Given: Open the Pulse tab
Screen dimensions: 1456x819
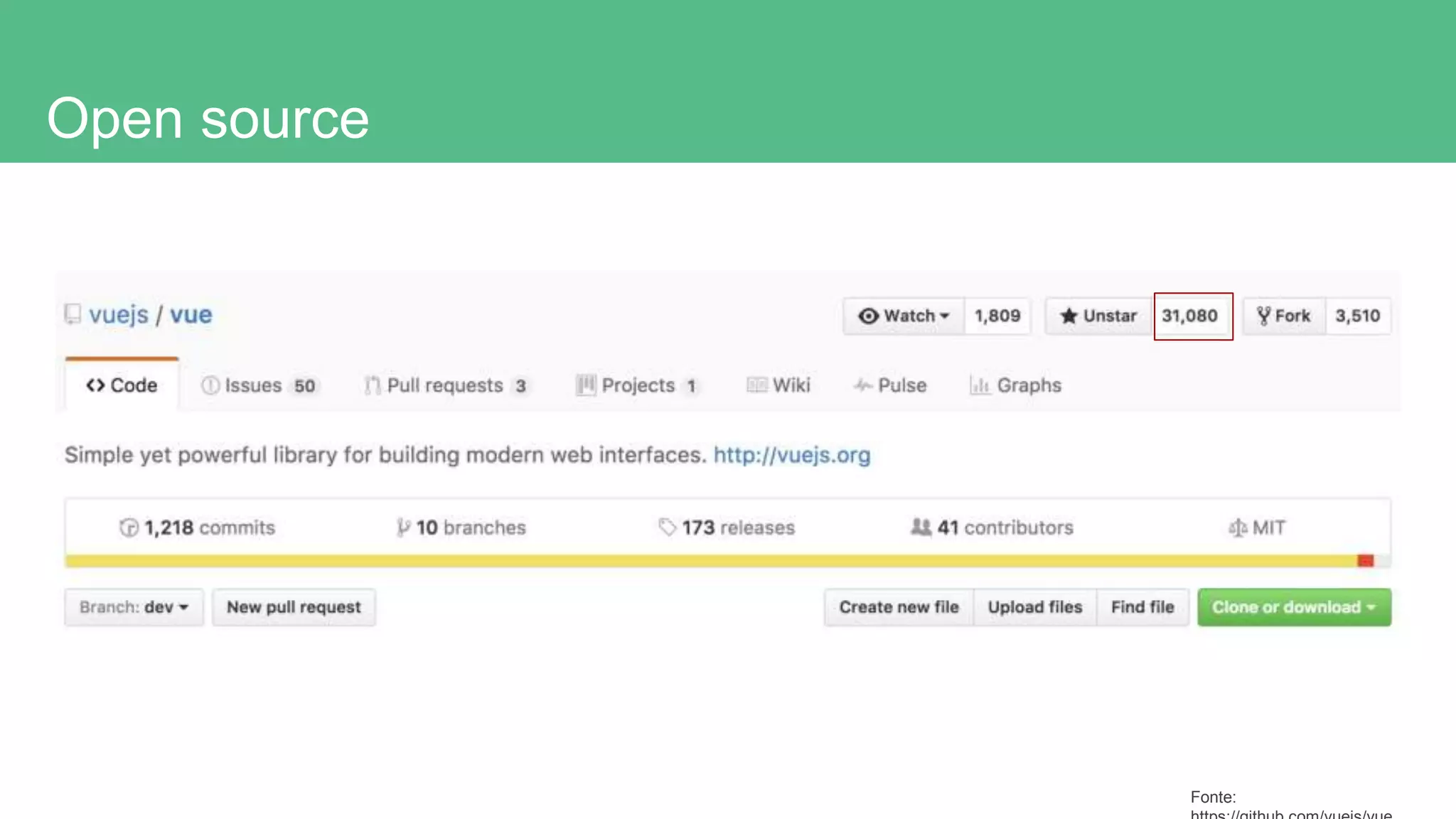Looking at the screenshot, I should [x=890, y=385].
